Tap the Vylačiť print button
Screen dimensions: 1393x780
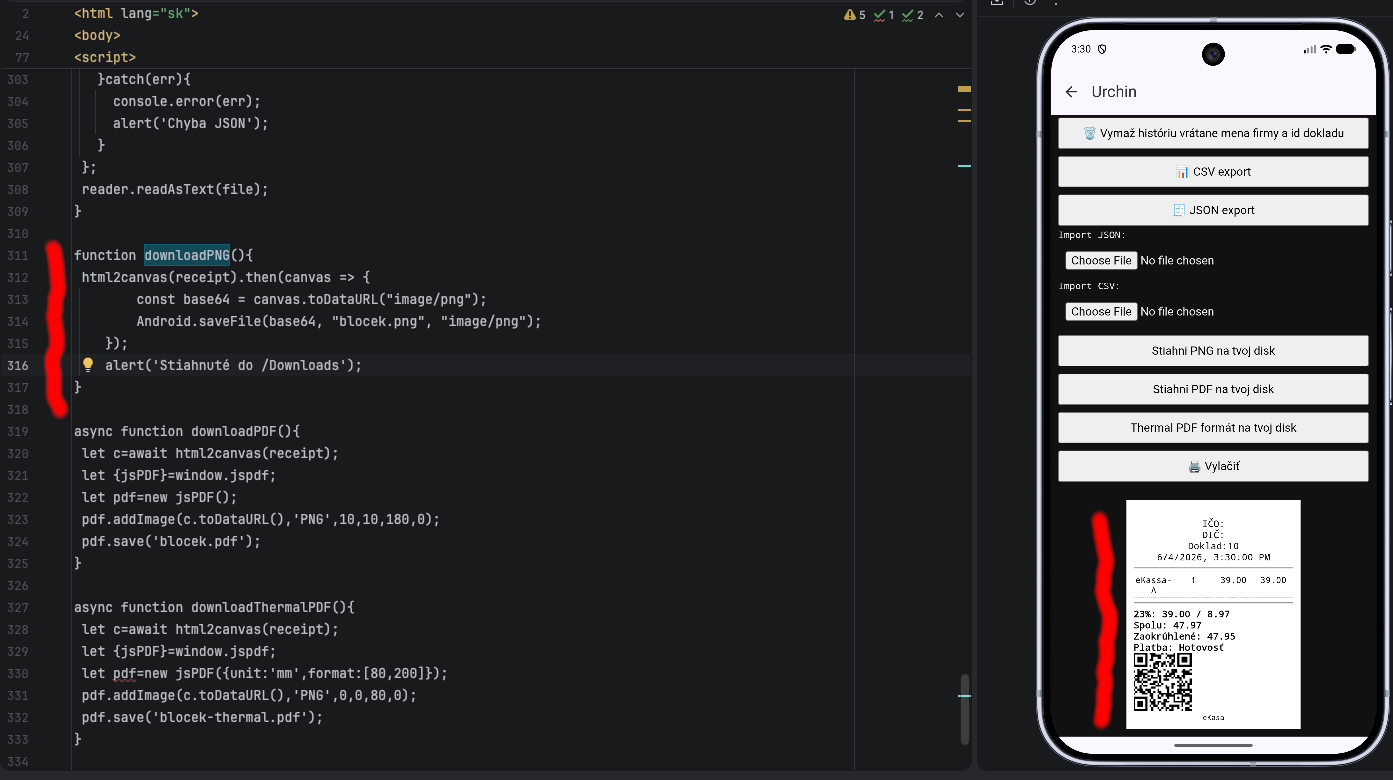1213,466
